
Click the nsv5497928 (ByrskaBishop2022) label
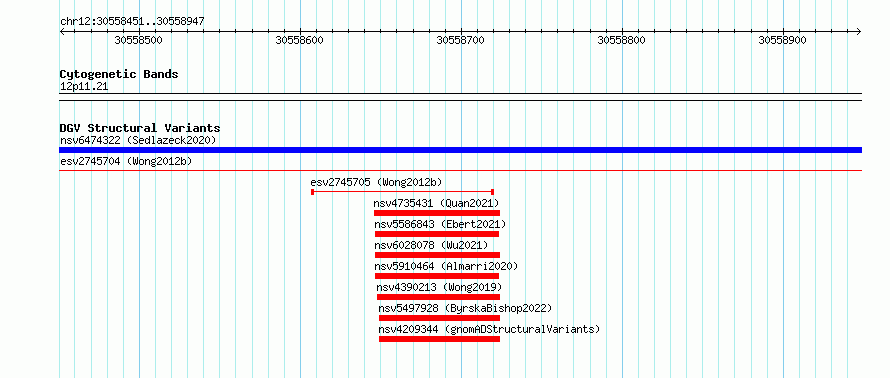point(465,309)
